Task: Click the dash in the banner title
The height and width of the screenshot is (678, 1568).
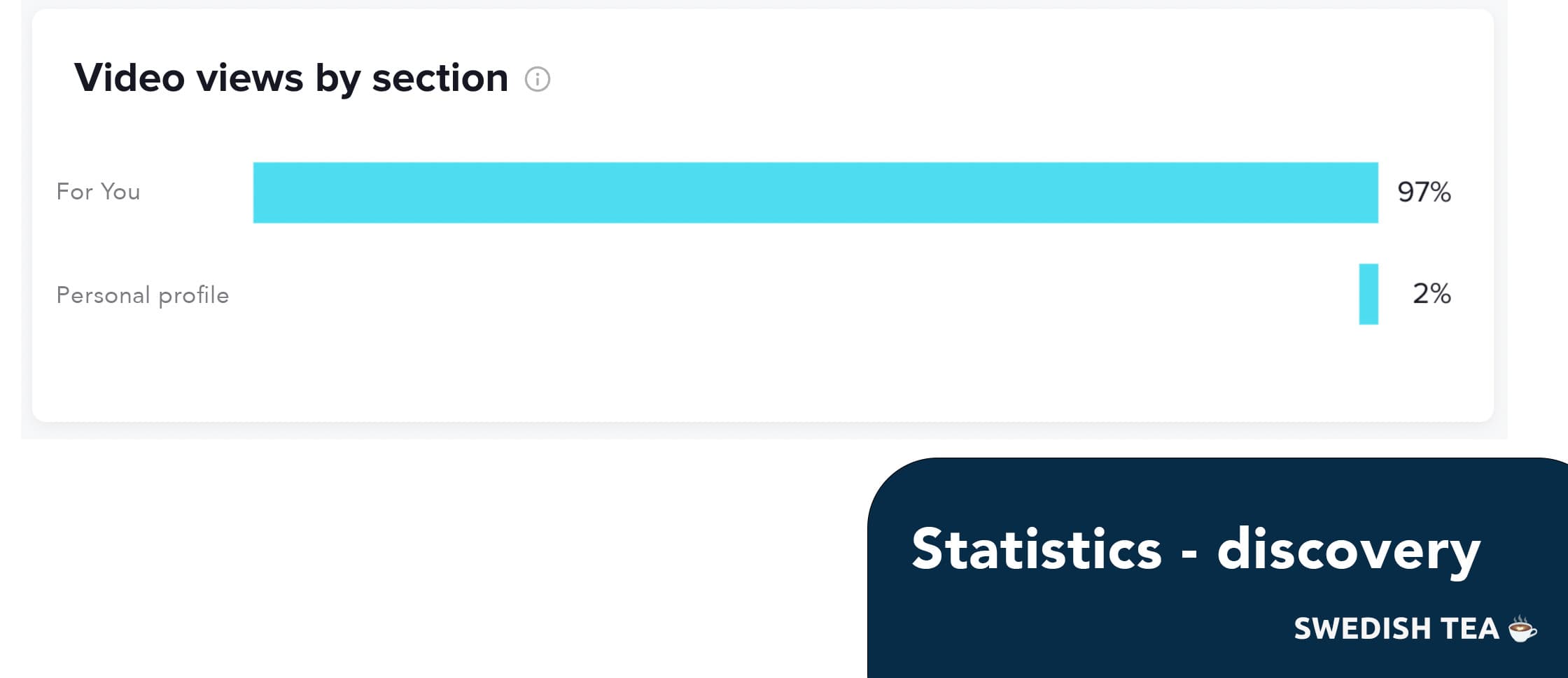Action: click(x=1189, y=554)
